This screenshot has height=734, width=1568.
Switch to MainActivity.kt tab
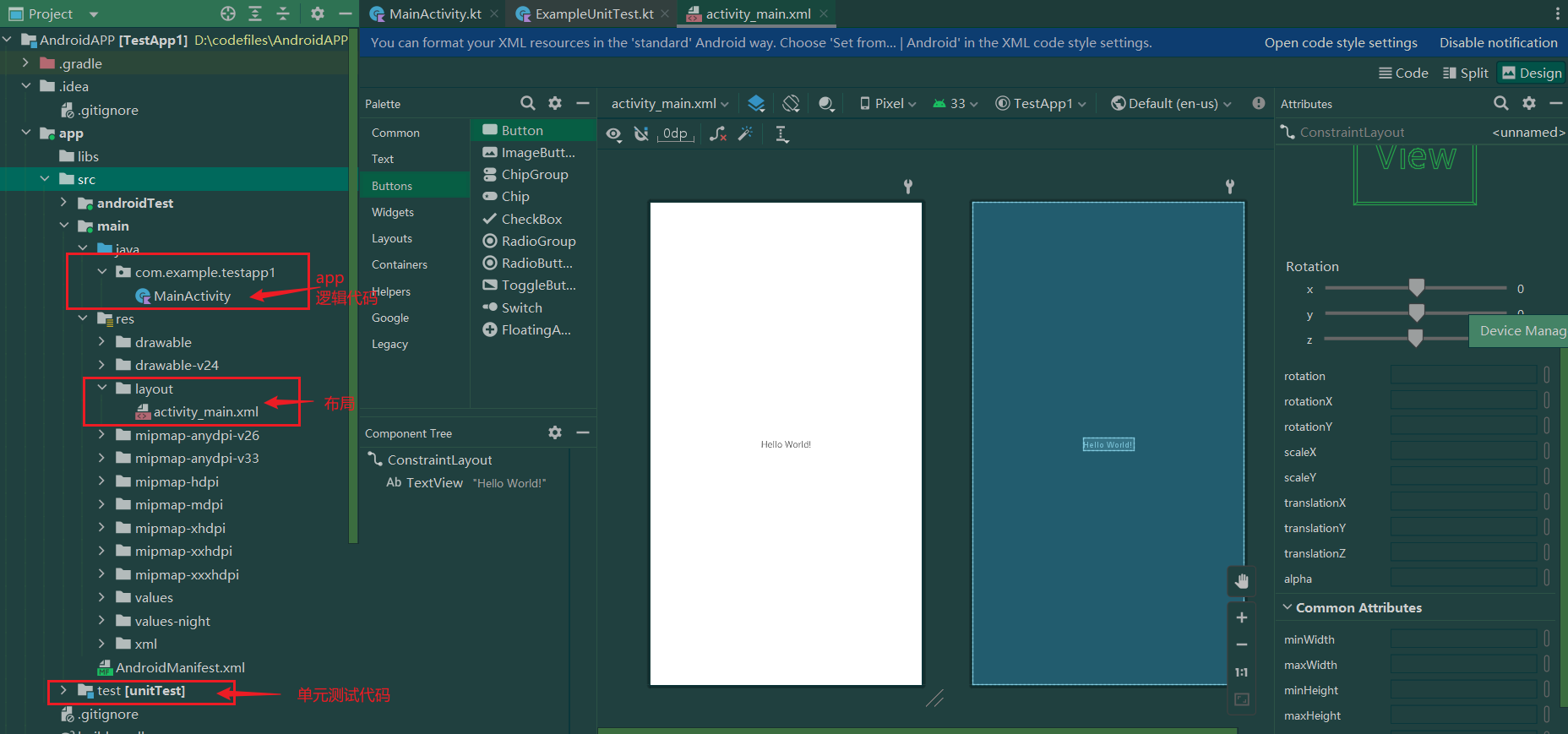coord(434,14)
